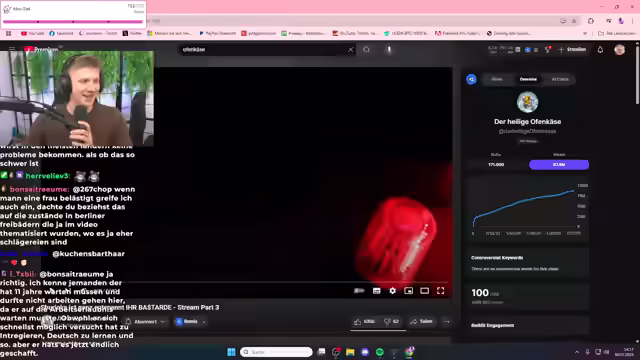Image resolution: width=640 pixels, height=360 pixels.
Task: Dislike the video with thumbs down
Action: tap(391, 322)
